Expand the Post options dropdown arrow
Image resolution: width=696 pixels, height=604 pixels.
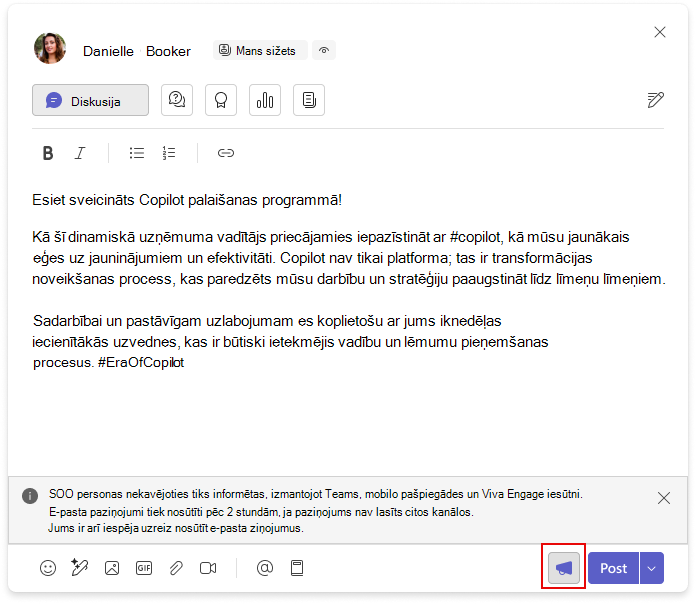tap(652, 568)
